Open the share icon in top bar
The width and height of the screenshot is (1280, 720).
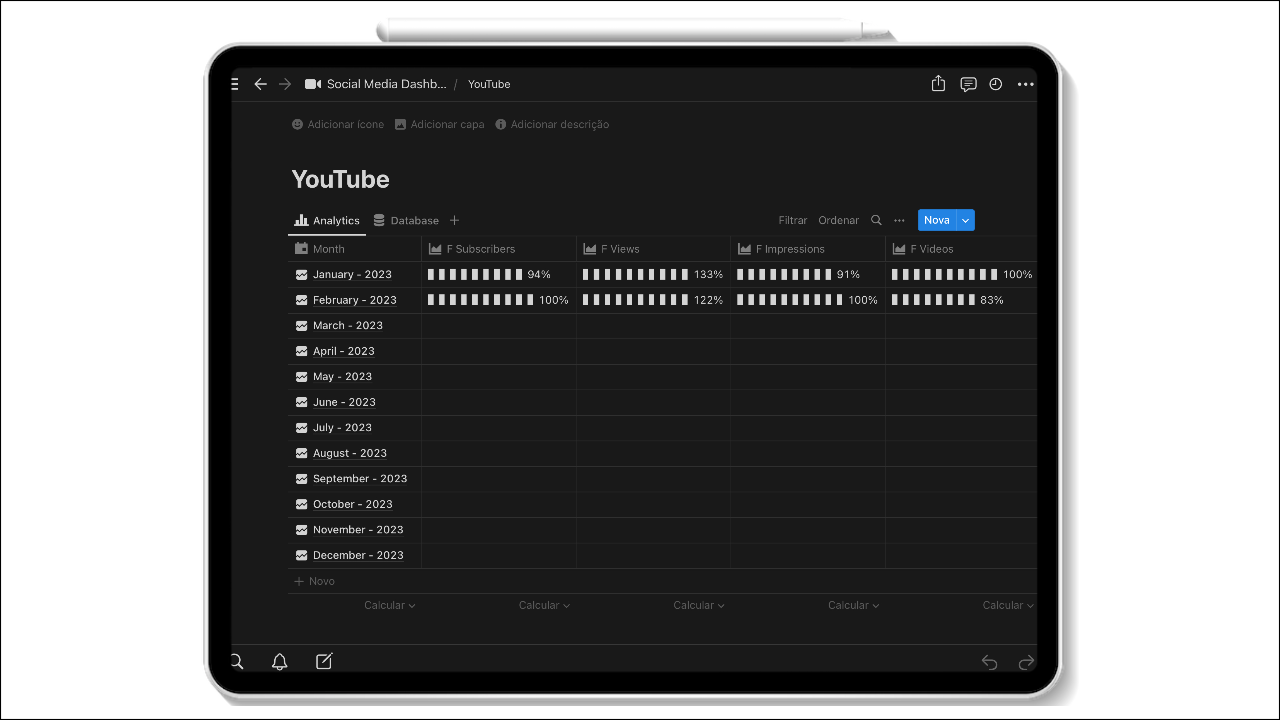coord(938,84)
